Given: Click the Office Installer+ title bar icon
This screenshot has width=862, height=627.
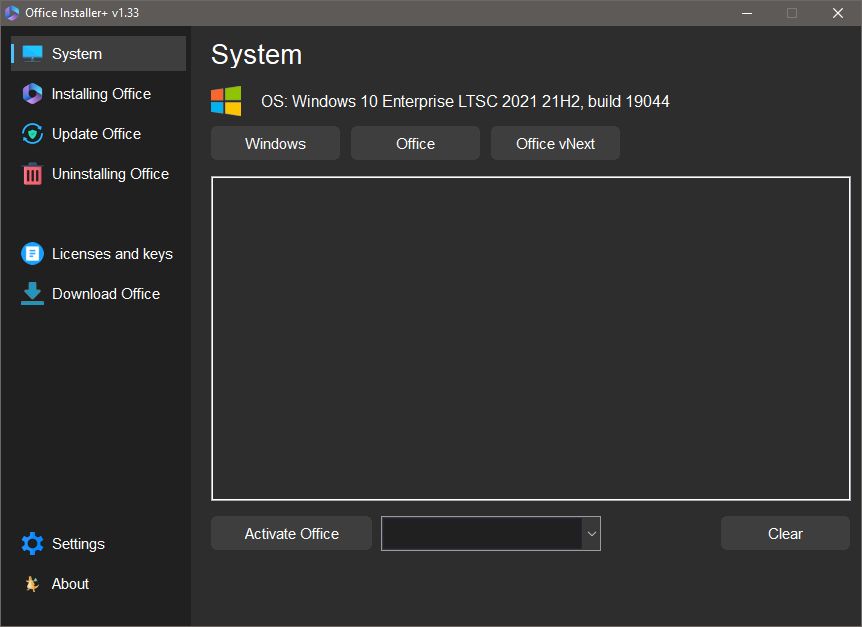Looking at the screenshot, I should click(12, 13).
